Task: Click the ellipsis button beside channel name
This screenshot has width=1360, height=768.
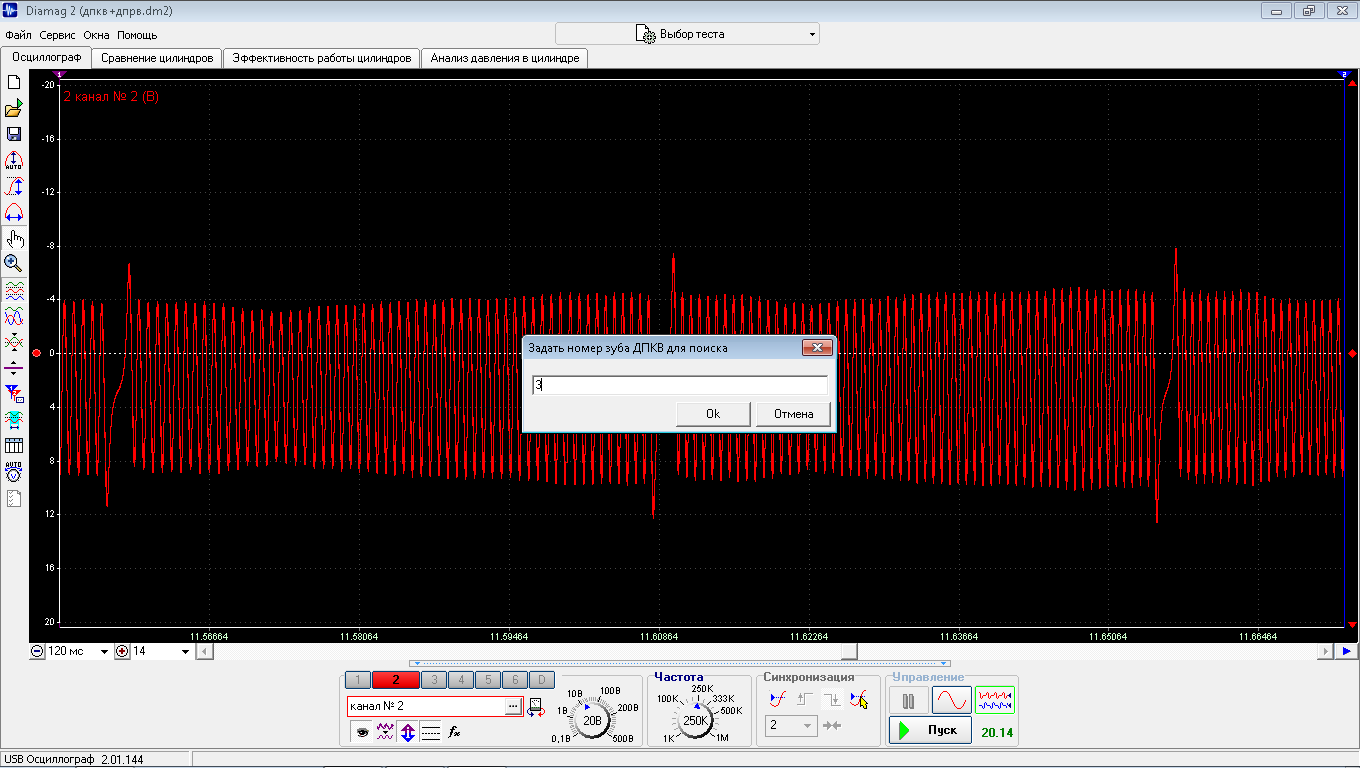Action: click(513, 707)
